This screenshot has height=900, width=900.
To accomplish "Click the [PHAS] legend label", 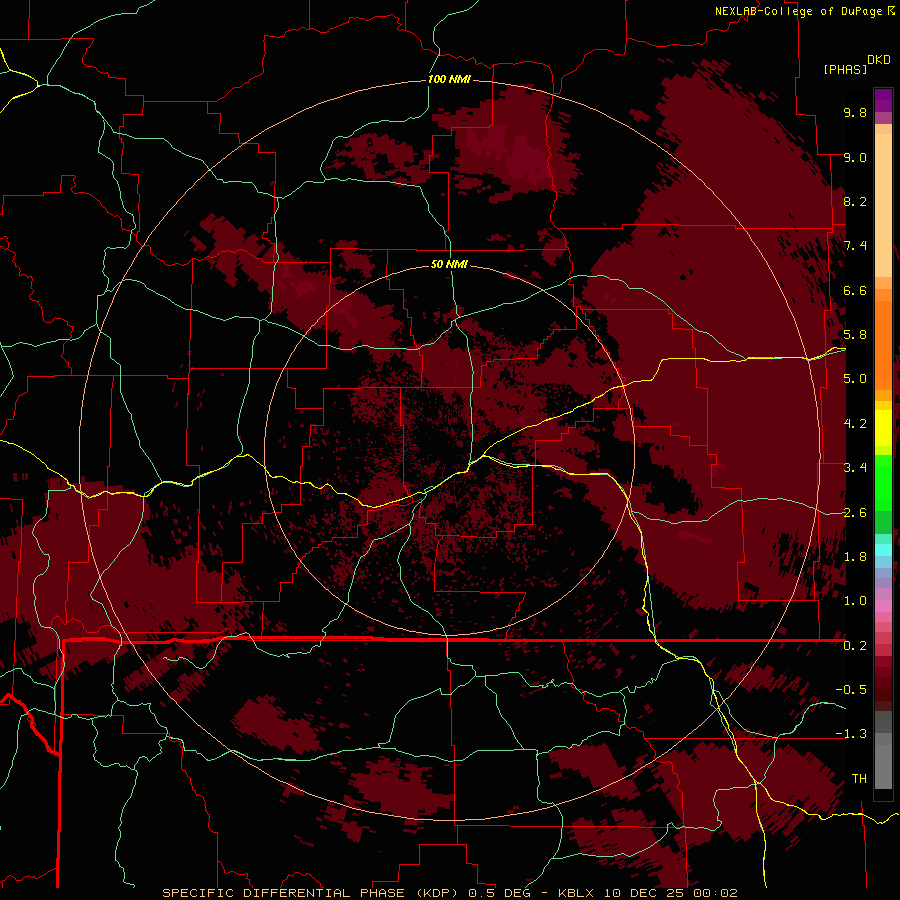I will coord(845,69).
